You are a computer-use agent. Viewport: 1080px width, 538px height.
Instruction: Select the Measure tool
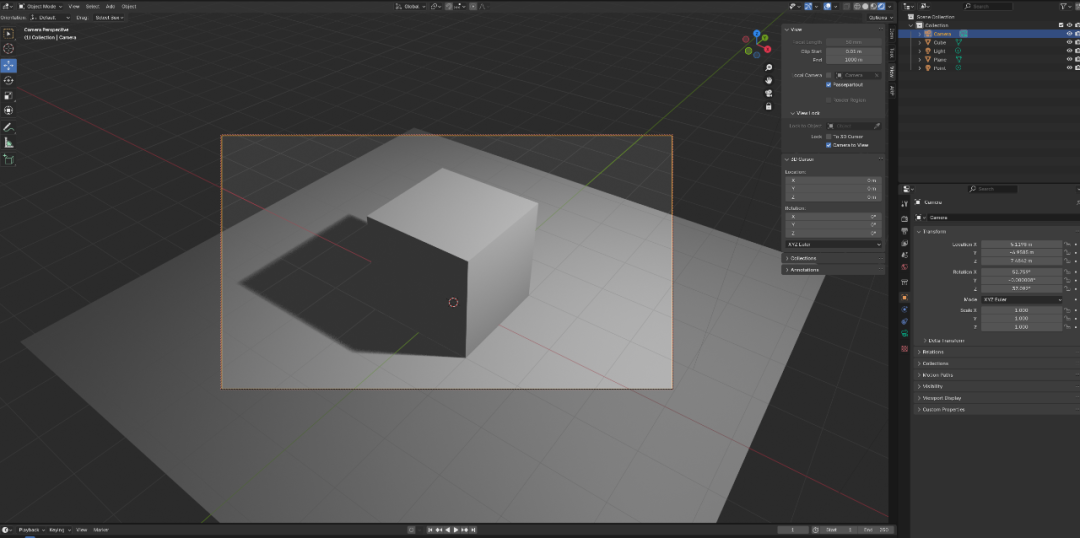pyautogui.click(x=8, y=143)
